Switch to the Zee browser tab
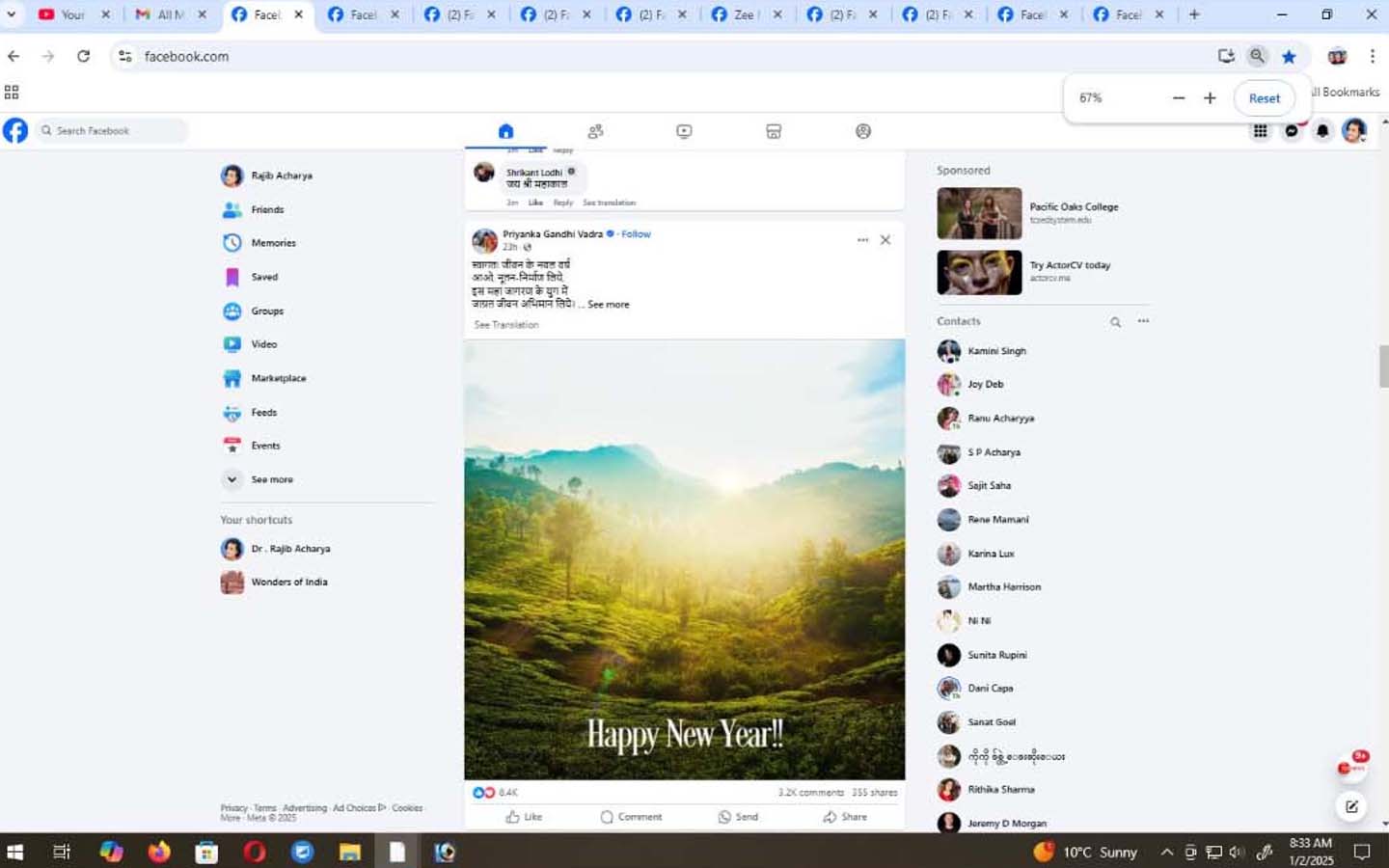 pos(746,14)
